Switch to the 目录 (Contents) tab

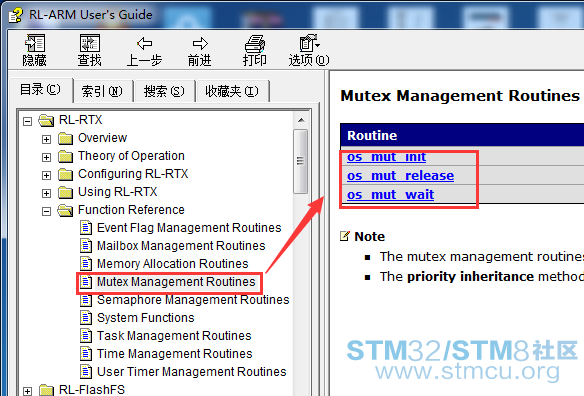(40, 90)
